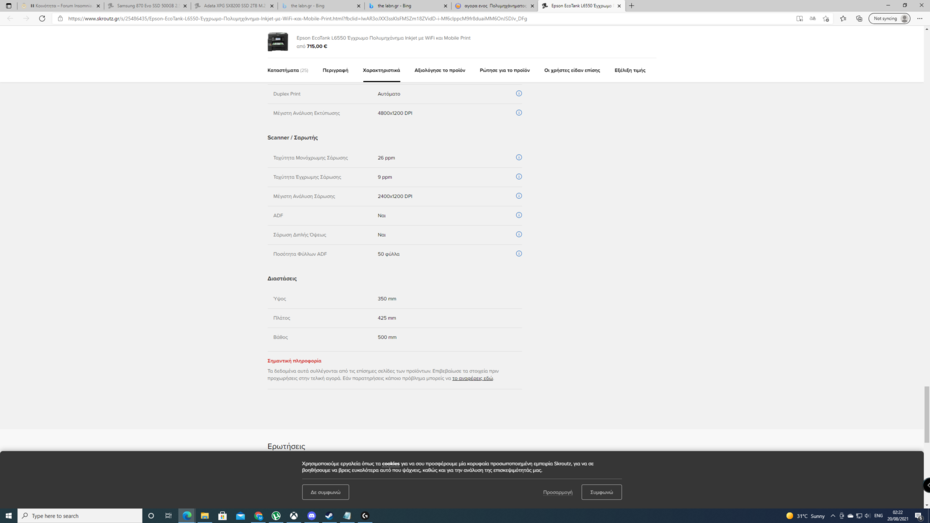930x523 pixels.
Task: Click Type here to search box
Action: coord(80,516)
